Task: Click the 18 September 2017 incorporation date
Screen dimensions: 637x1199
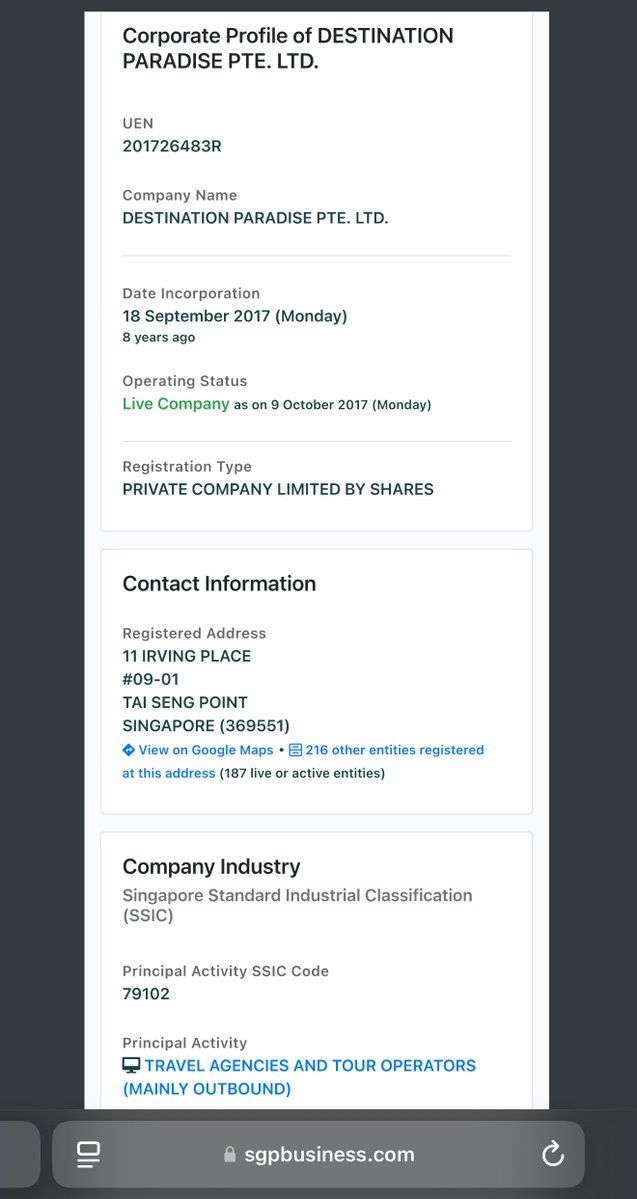Action: pyautogui.click(x=235, y=316)
